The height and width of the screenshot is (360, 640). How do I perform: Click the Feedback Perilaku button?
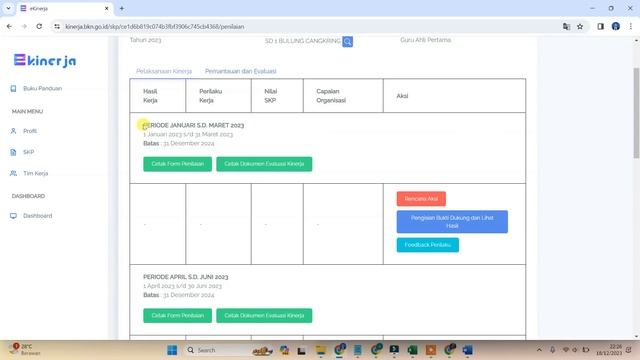pos(428,245)
